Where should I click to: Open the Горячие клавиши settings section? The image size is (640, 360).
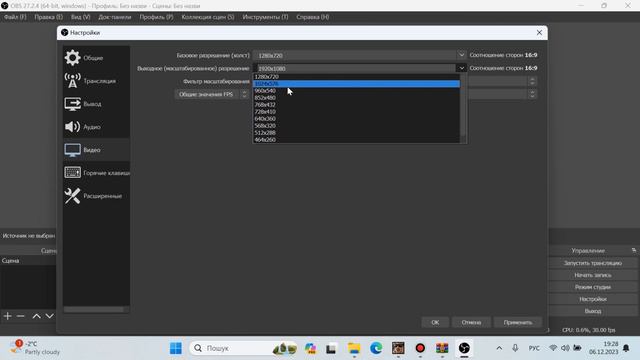[x=96, y=173]
